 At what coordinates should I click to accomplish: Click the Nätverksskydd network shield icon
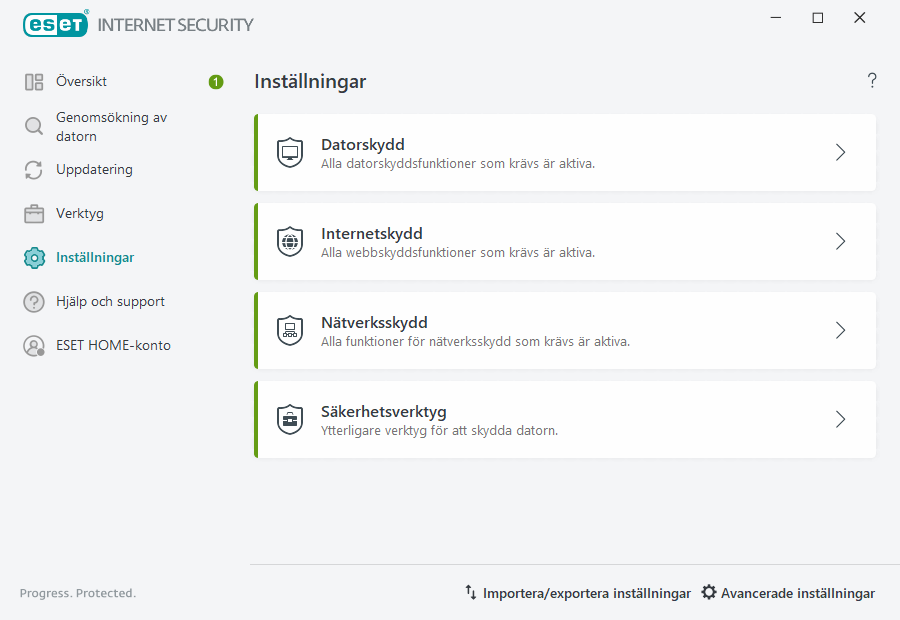click(x=290, y=330)
